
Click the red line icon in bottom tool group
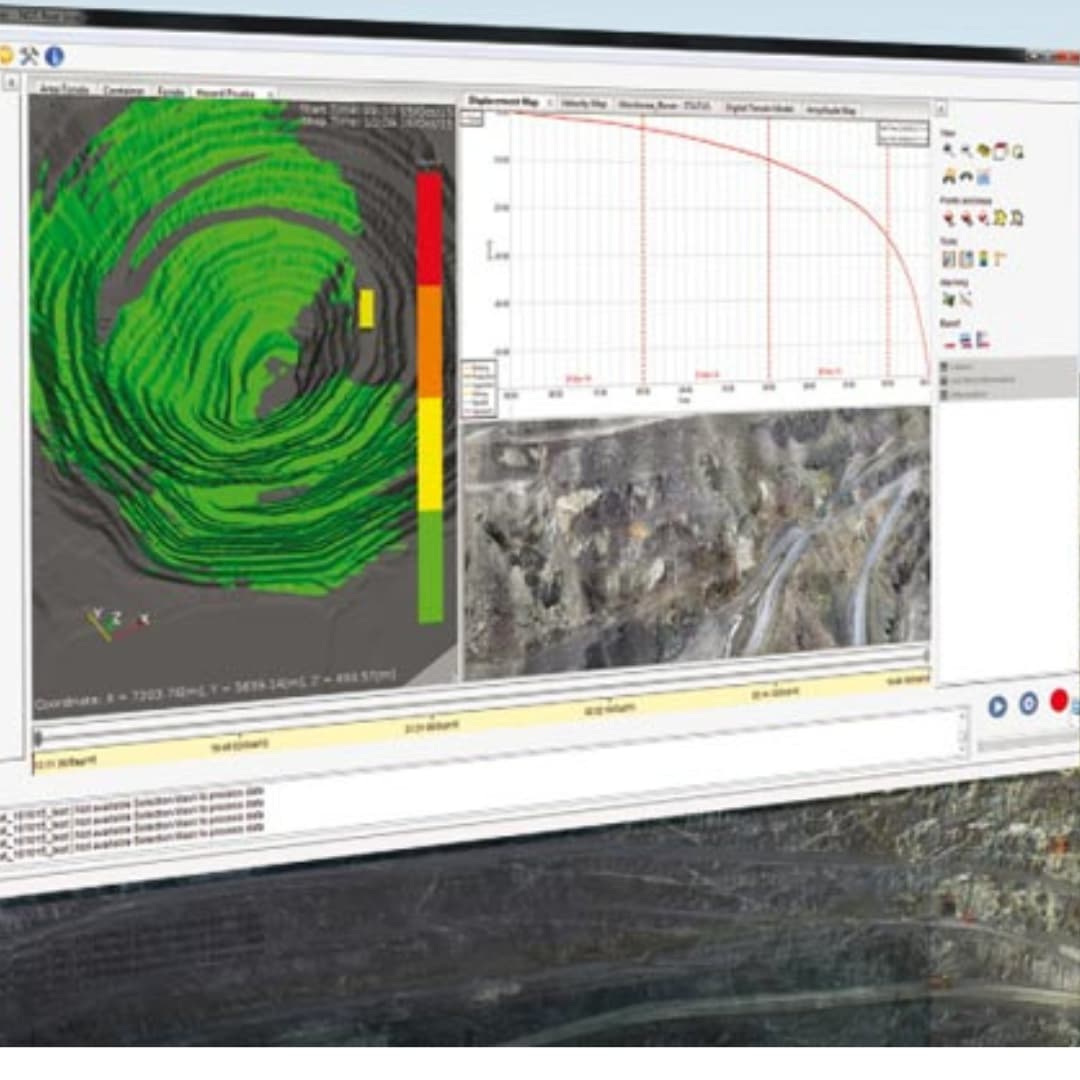point(949,341)
